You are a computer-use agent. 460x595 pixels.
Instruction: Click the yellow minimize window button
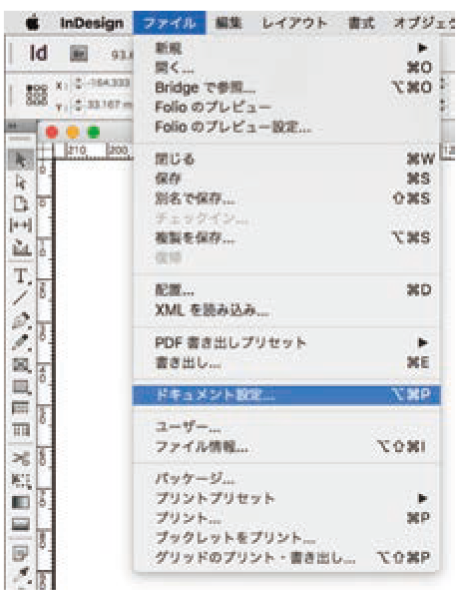73,132
